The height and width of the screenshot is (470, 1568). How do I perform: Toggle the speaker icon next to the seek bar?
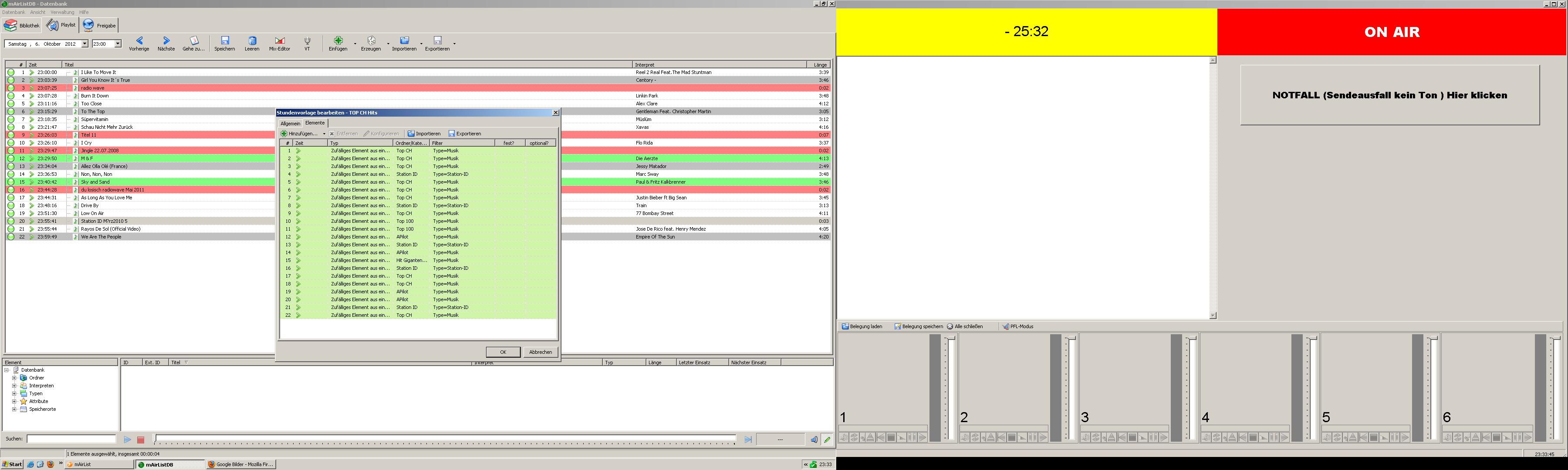click(x=813, y=440)
